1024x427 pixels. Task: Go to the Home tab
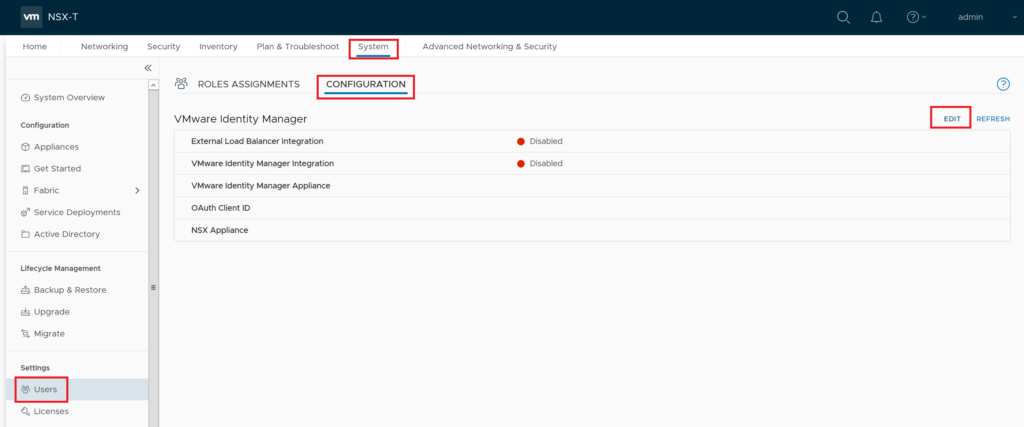pos(35,46)
